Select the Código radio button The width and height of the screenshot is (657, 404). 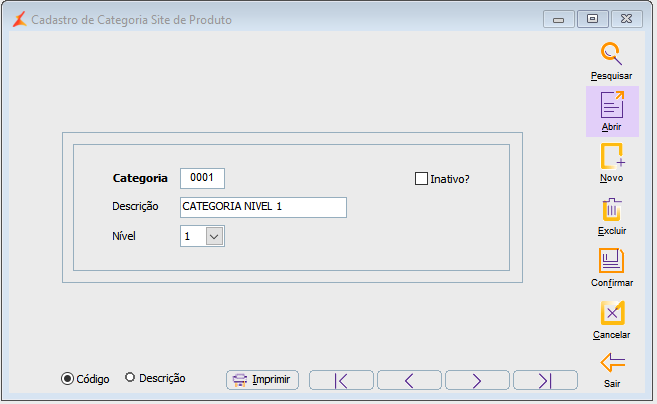click(x=68, y=379)
